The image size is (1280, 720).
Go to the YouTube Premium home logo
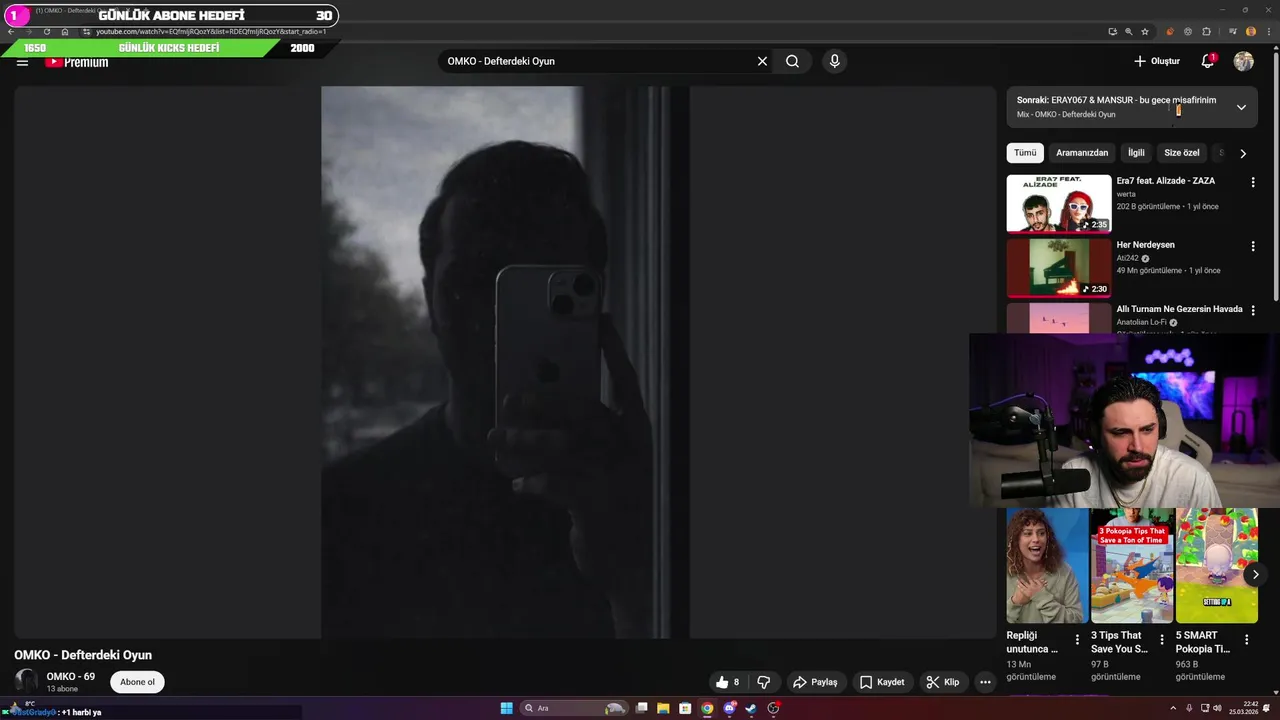coord(76,62)
